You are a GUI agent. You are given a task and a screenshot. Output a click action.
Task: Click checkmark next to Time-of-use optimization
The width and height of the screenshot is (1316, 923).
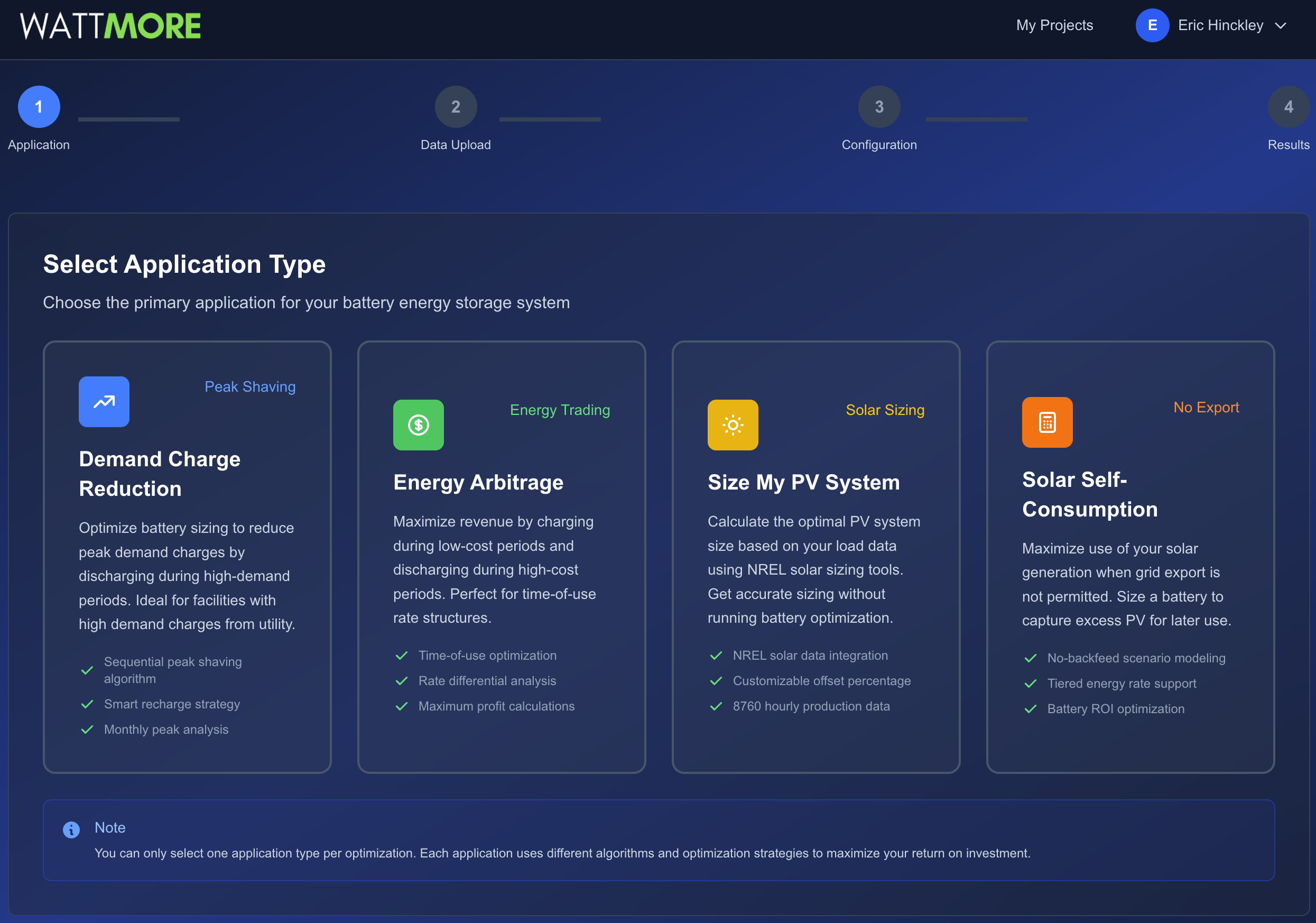402,656
